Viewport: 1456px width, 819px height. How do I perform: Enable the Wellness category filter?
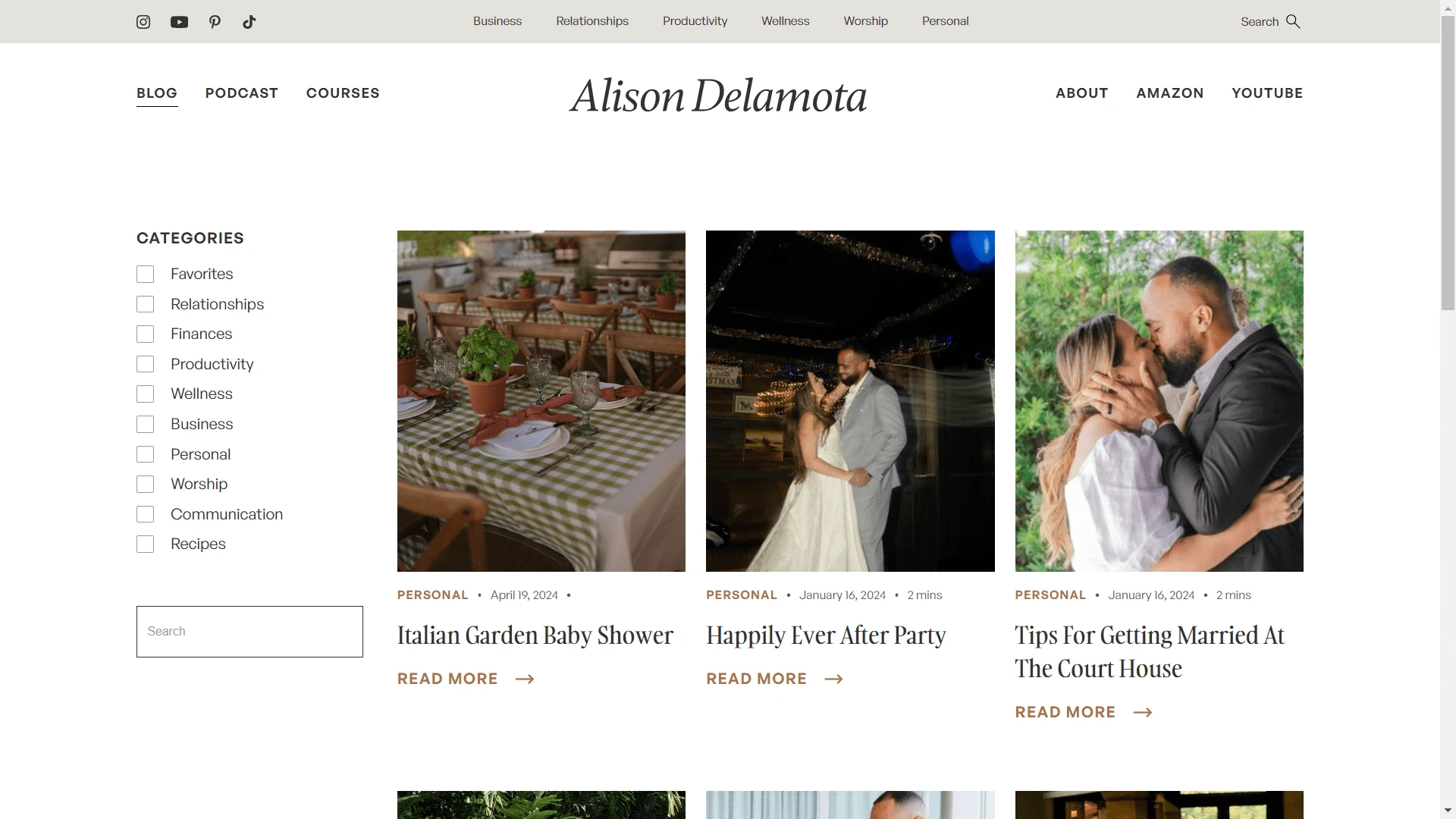click(146, 394)
